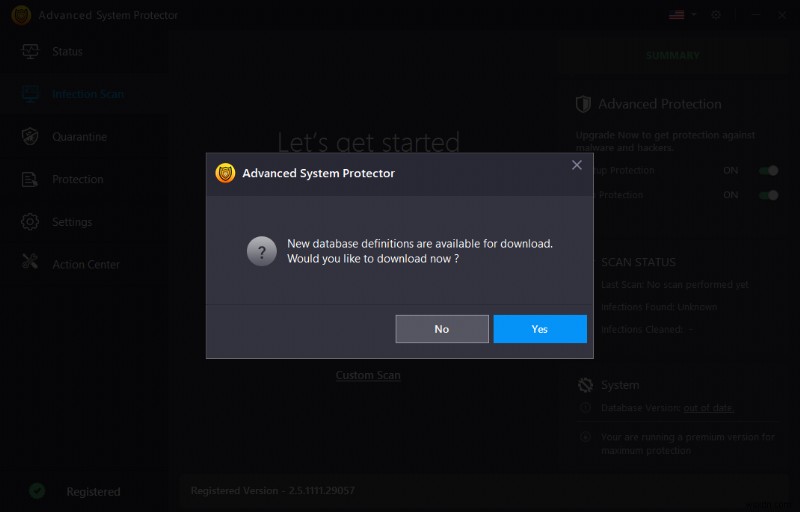This screenshot has width=800, height=512.
Task: Click the Let's get started heading
Action: pyautogui.click(x=368, y=142)
